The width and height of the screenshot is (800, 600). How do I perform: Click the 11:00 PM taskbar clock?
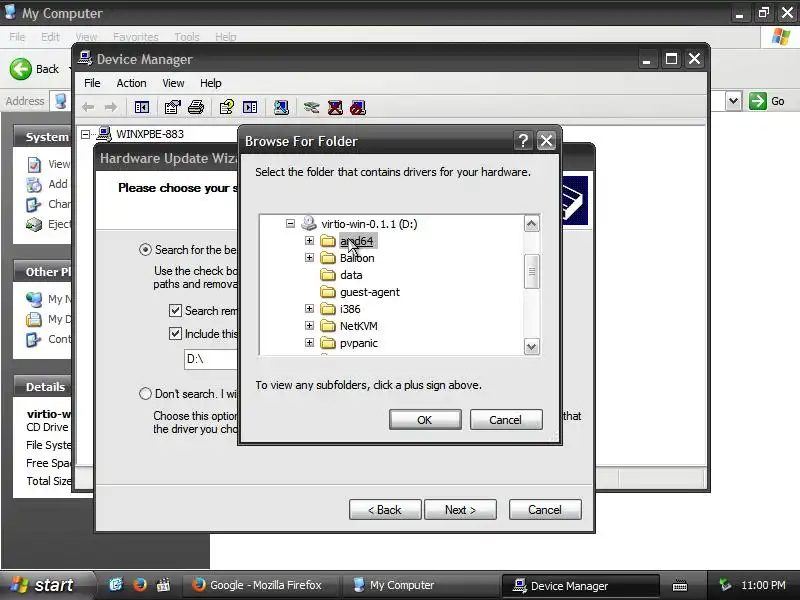(x=763, y=585)
